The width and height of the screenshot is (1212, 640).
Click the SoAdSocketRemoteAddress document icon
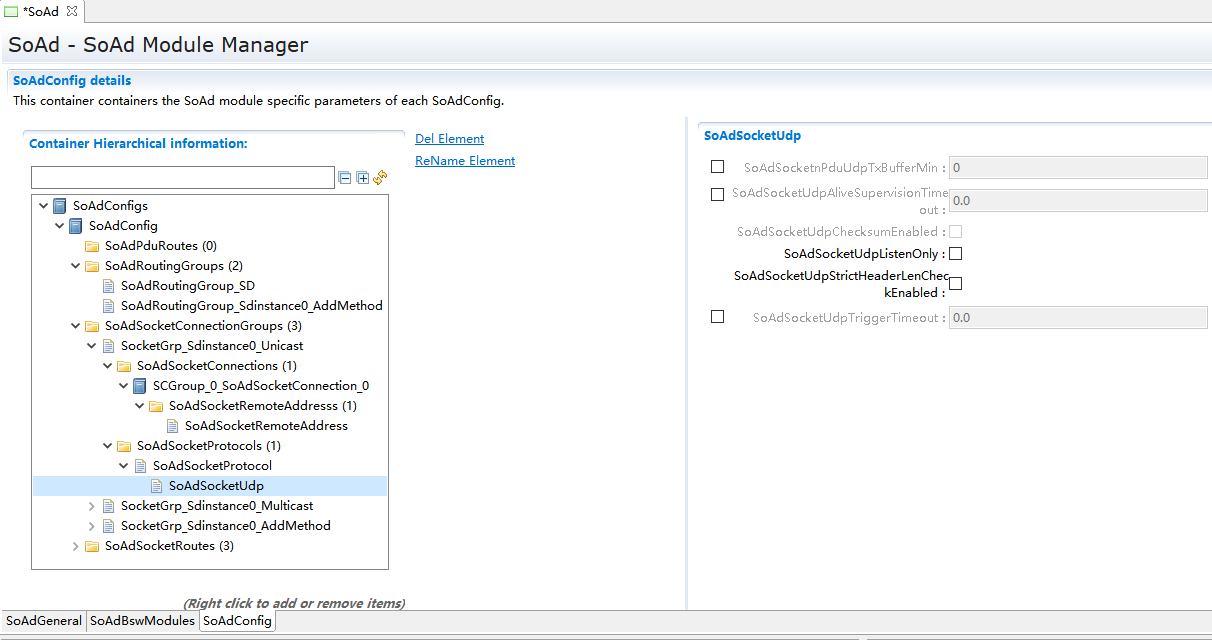(172, 426)
